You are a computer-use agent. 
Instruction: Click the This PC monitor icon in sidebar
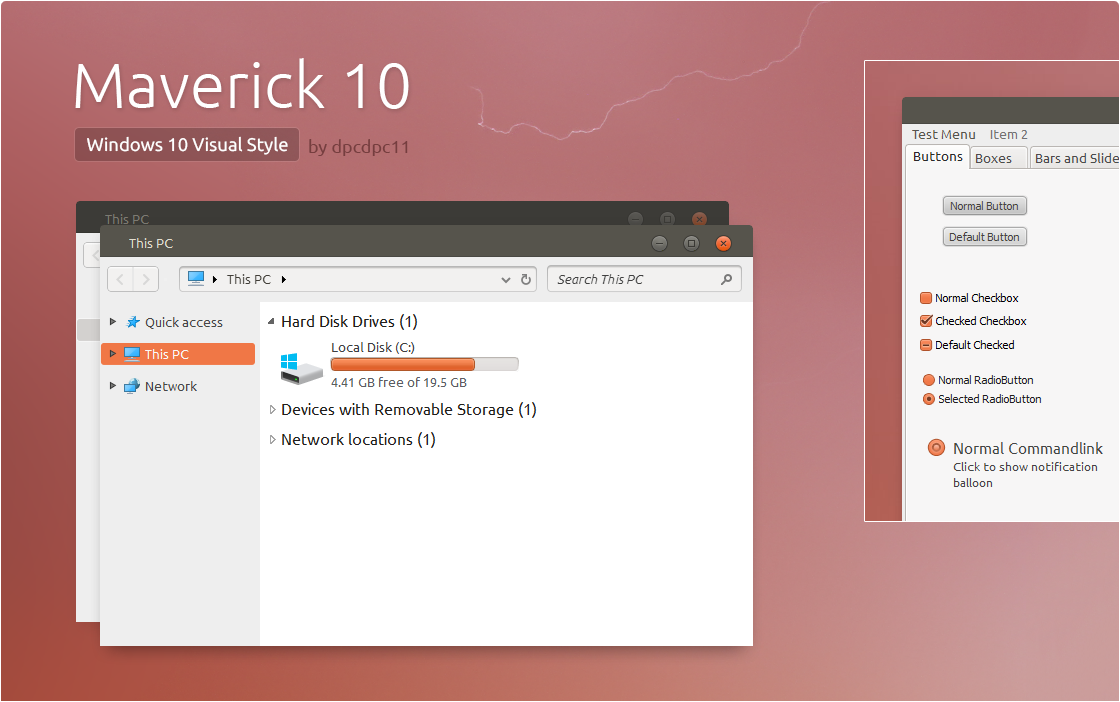132,353
